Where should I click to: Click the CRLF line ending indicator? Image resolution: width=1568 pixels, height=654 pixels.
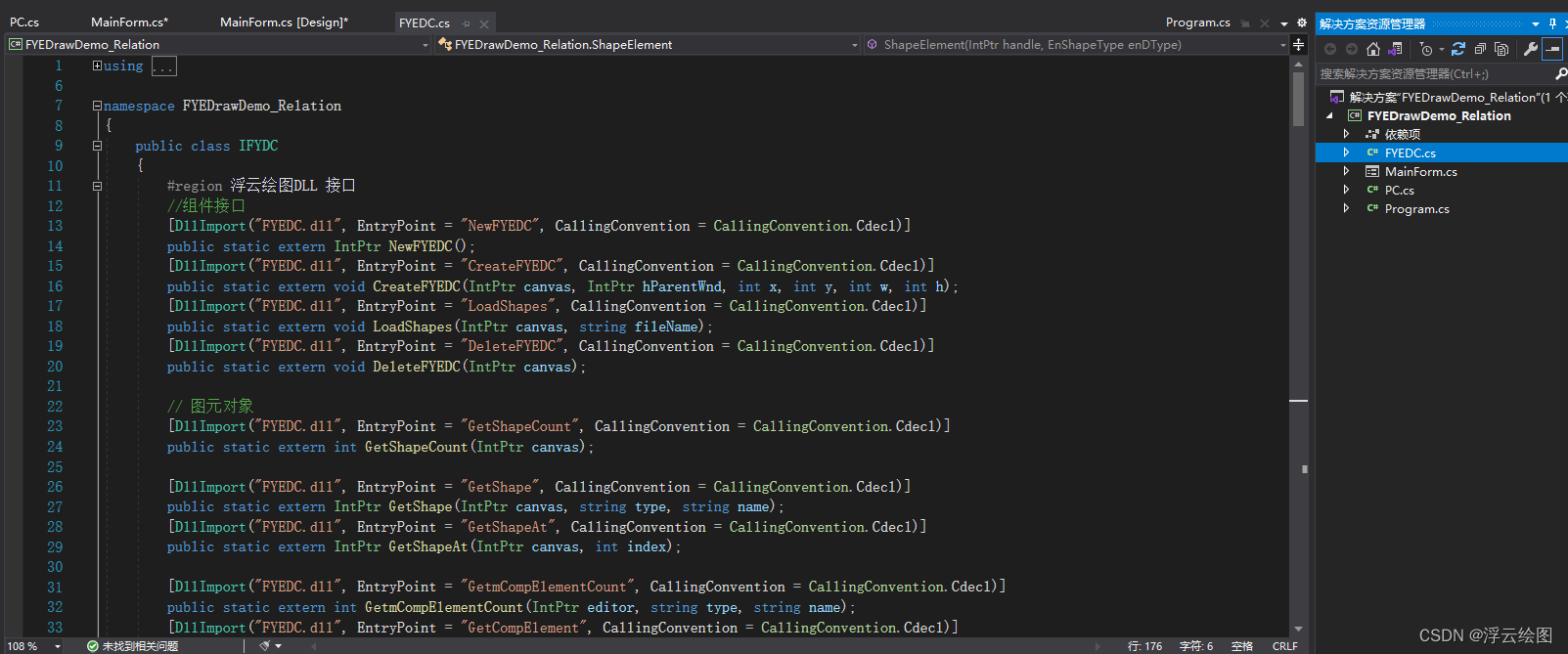(1284, 646)
